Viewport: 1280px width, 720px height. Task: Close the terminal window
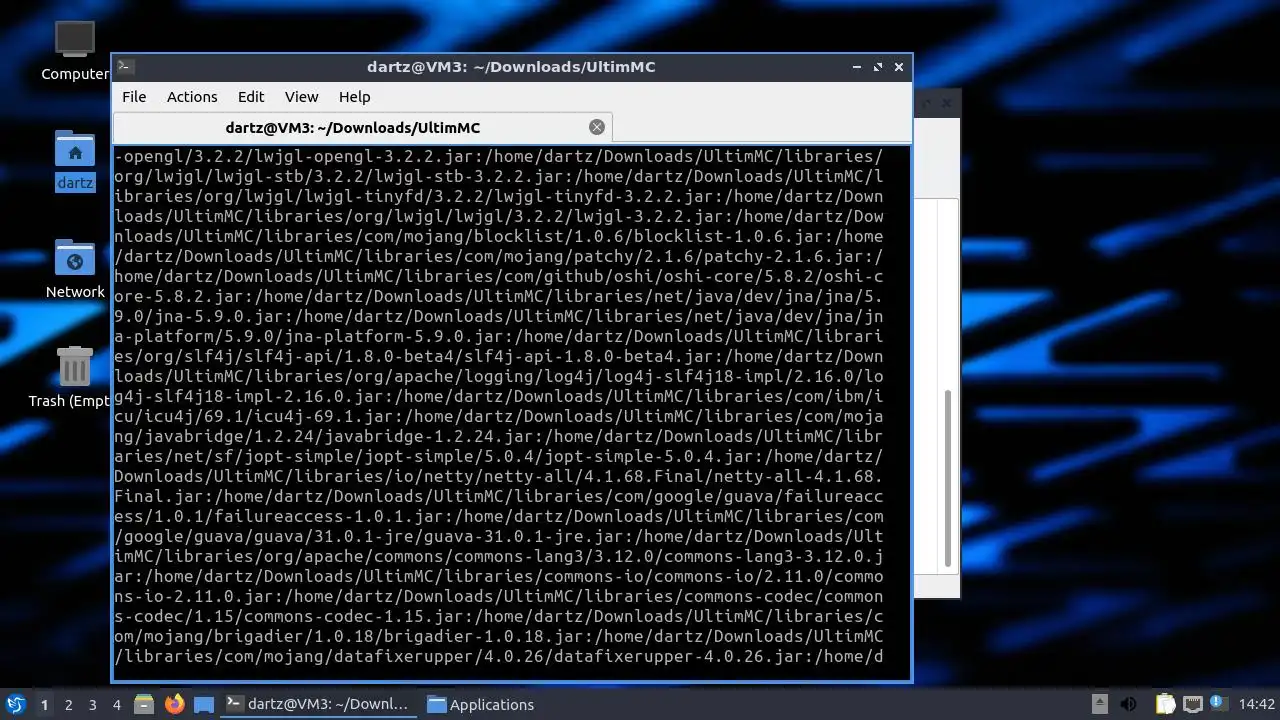(x=899, y=67)
